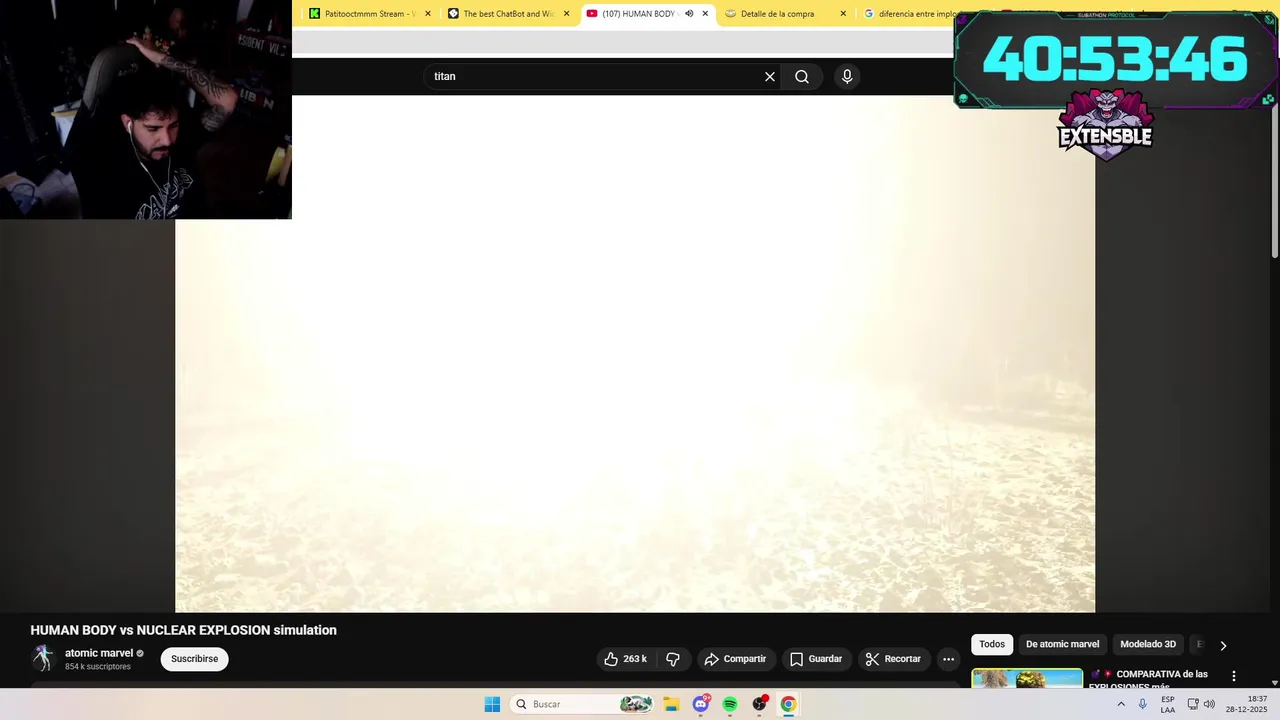Subscribe to atomic marvel with Suscribirse
The width and height of the screenshot is (1280, 720).
pos(194,659)
